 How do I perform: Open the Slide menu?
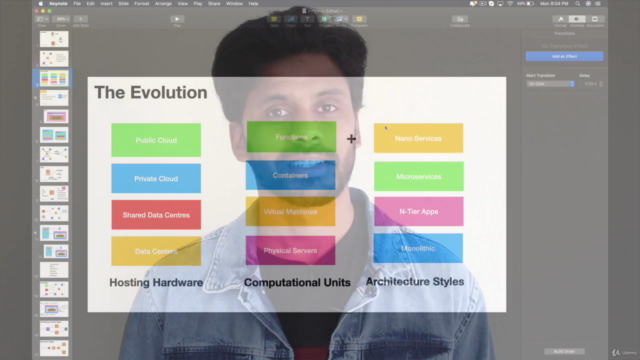(x=123, y=4)
